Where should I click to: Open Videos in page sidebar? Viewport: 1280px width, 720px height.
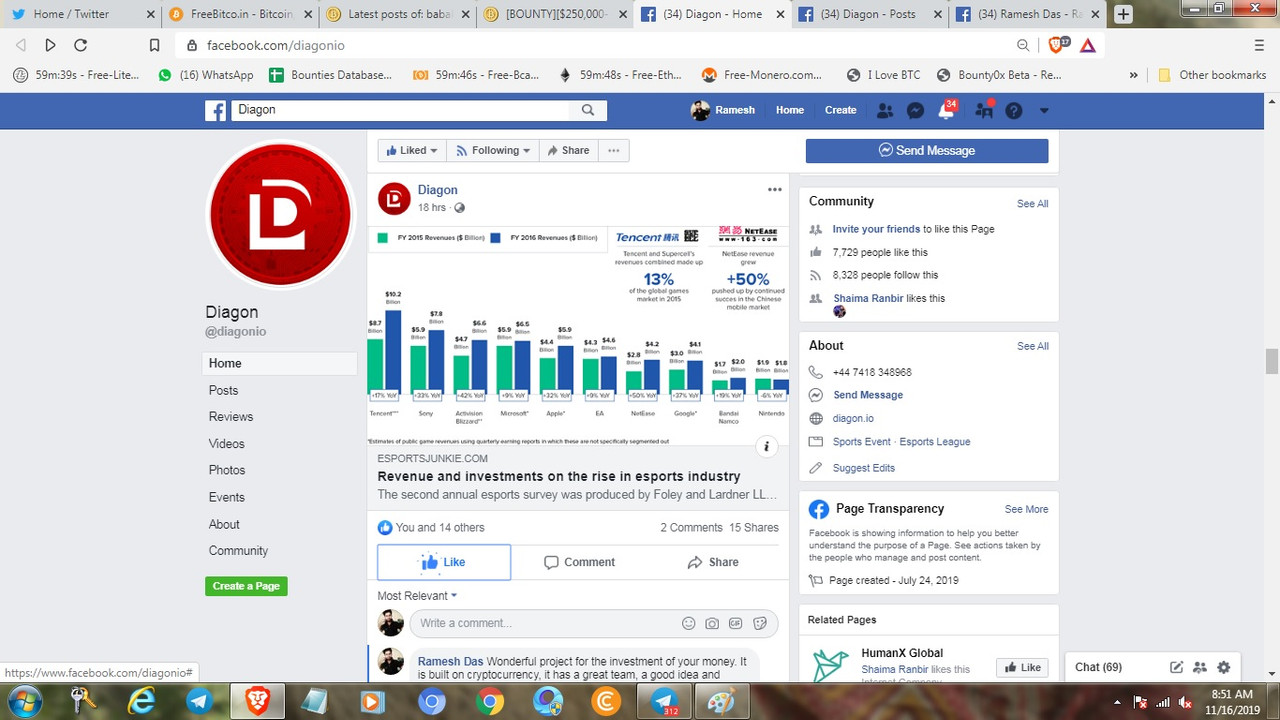click(x=227, y=444)
